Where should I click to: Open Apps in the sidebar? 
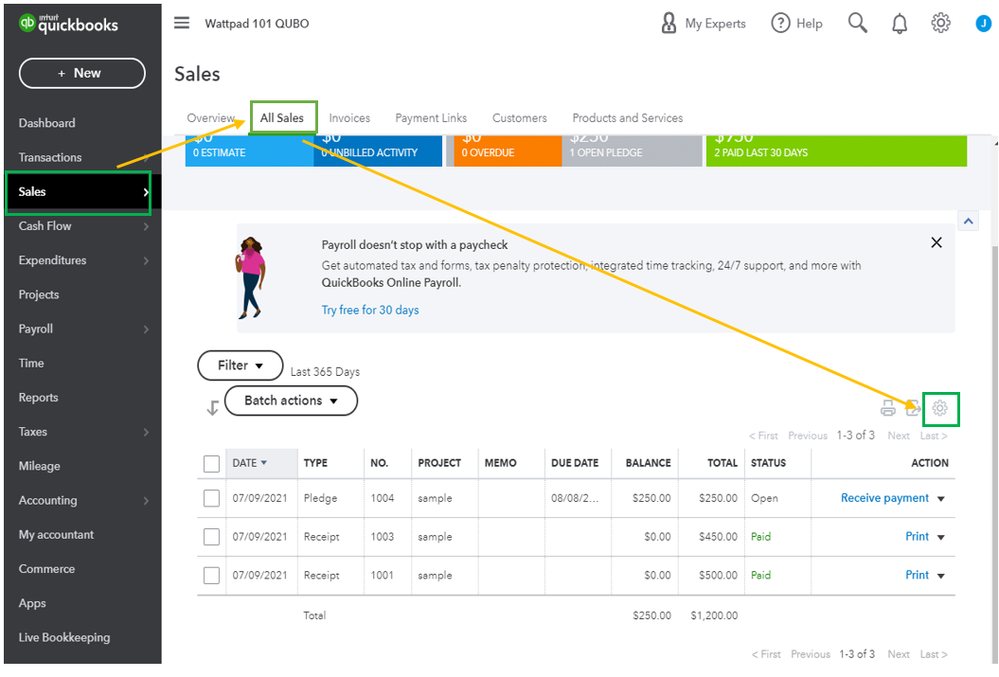tap(32, 603)
